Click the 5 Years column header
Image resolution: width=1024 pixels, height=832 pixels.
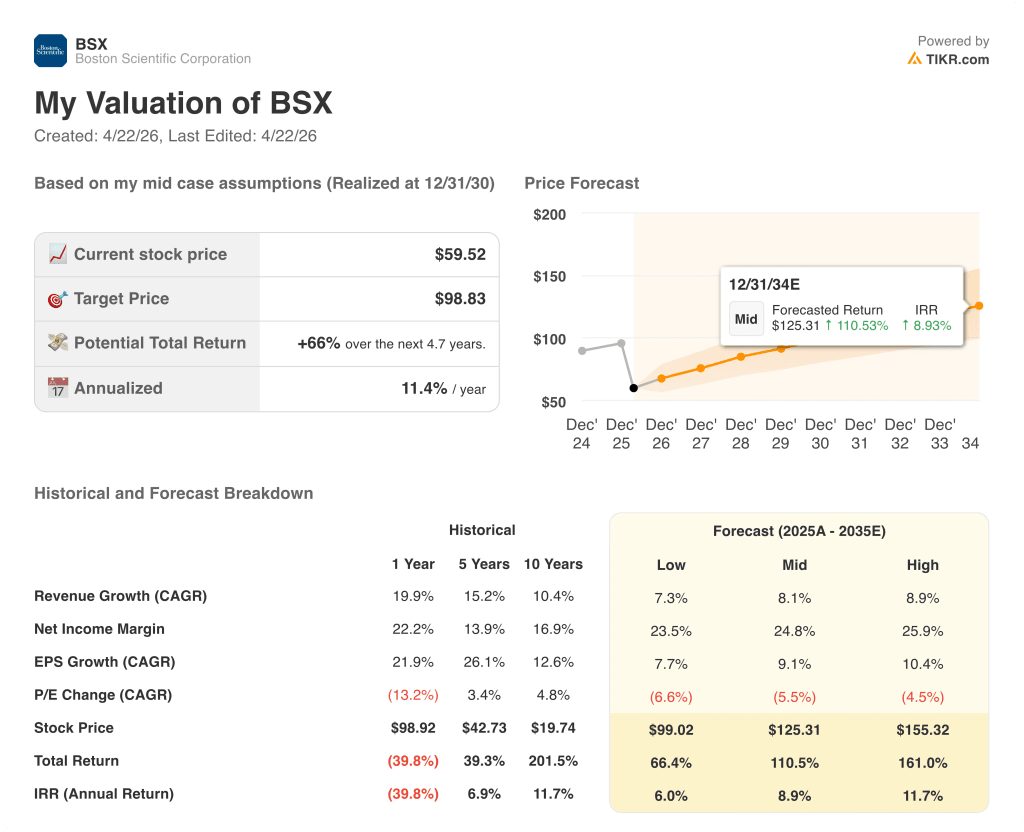(484, 564)
